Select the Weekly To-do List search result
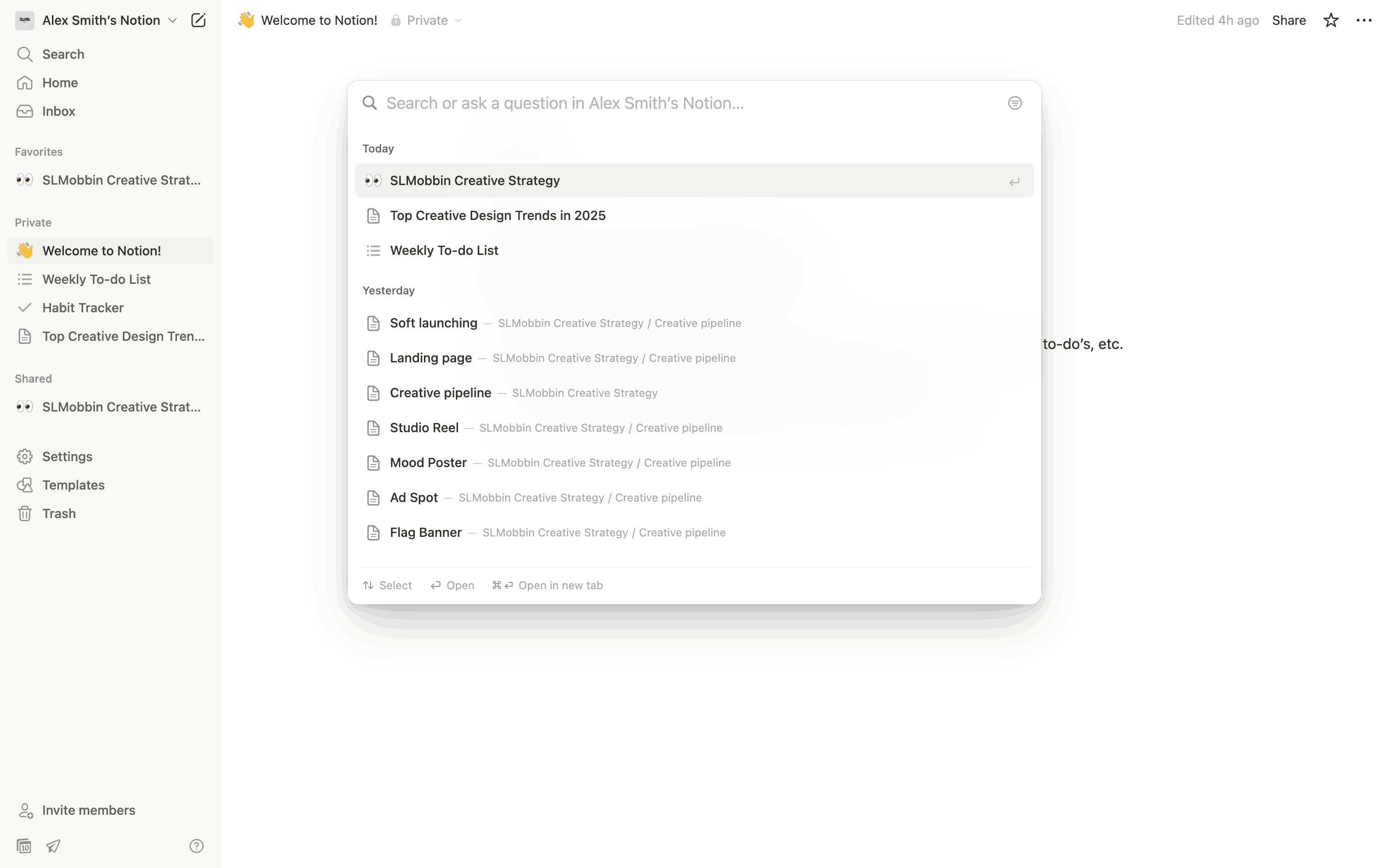Image resolution: width=1389 pixels, height=868 pixels. tap(444, 250)
